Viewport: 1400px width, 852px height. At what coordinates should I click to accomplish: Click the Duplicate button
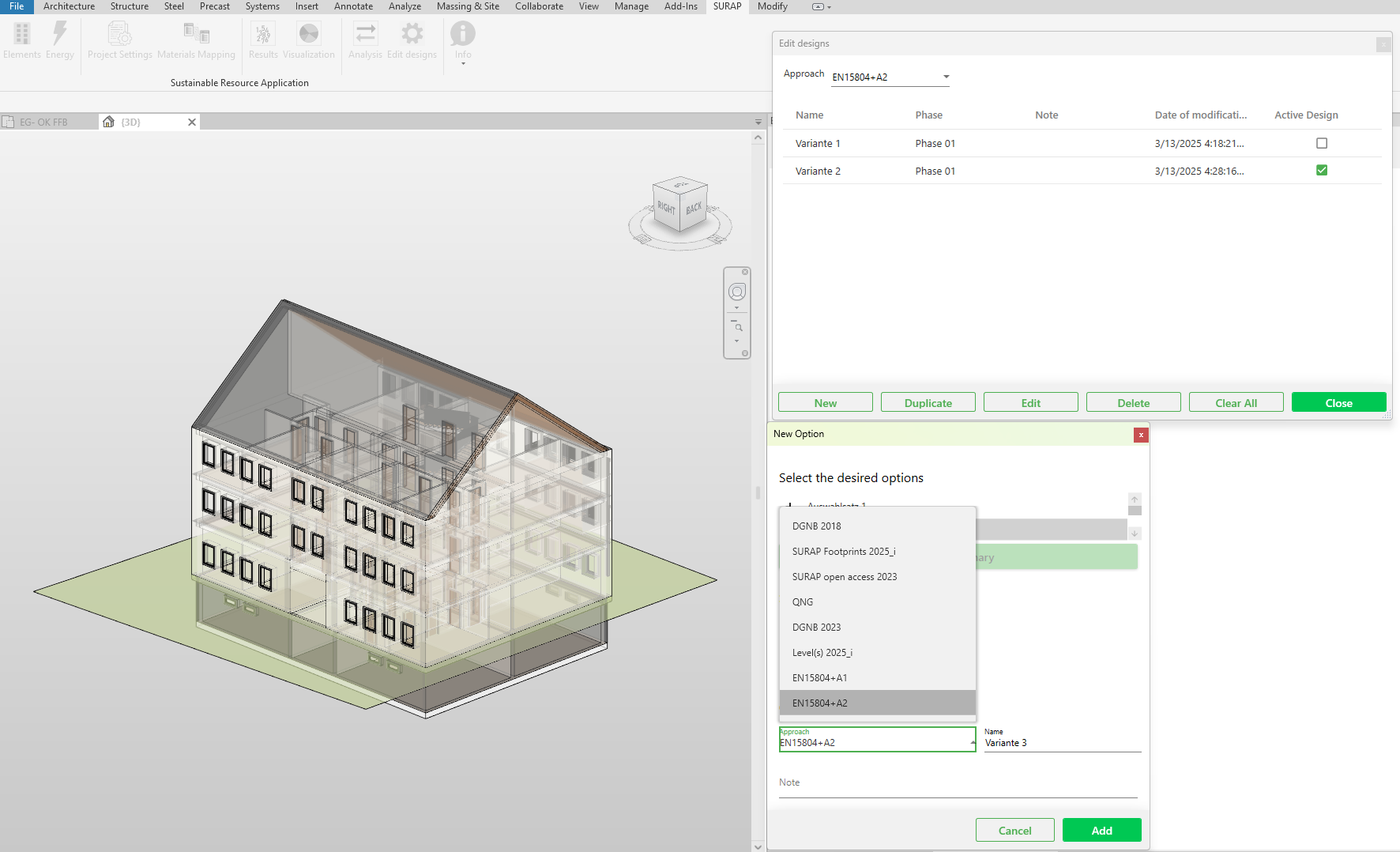point(928,403)
